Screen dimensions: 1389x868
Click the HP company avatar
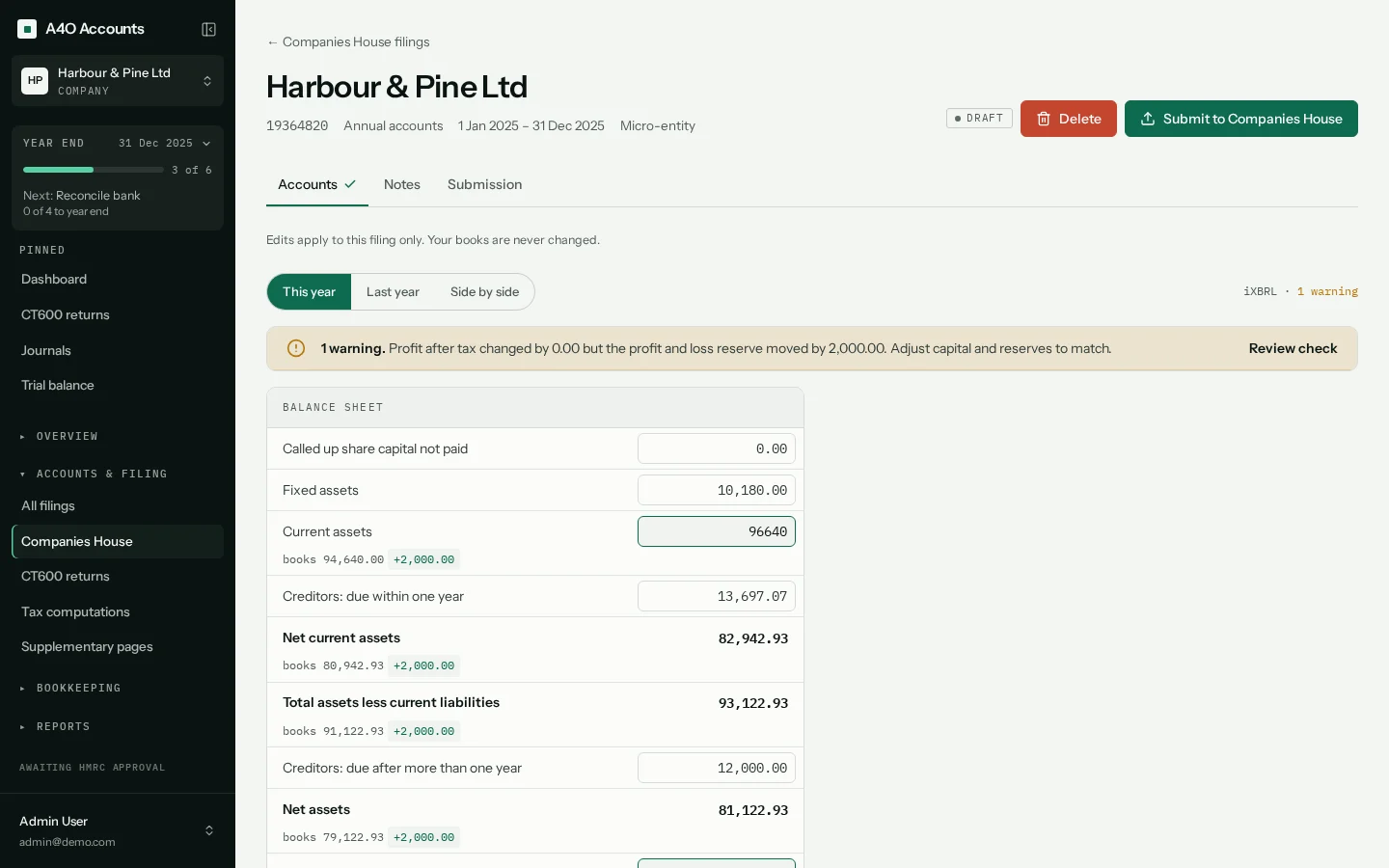(35, 81)
